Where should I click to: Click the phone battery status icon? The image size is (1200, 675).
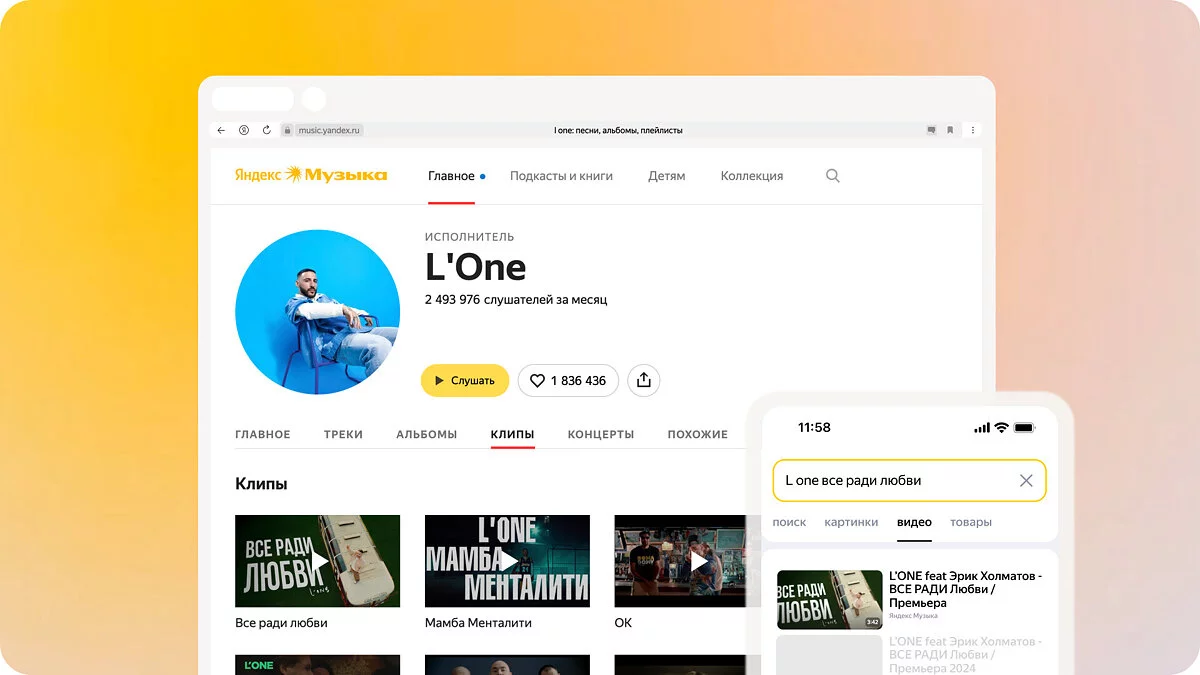click(1025, 427)
